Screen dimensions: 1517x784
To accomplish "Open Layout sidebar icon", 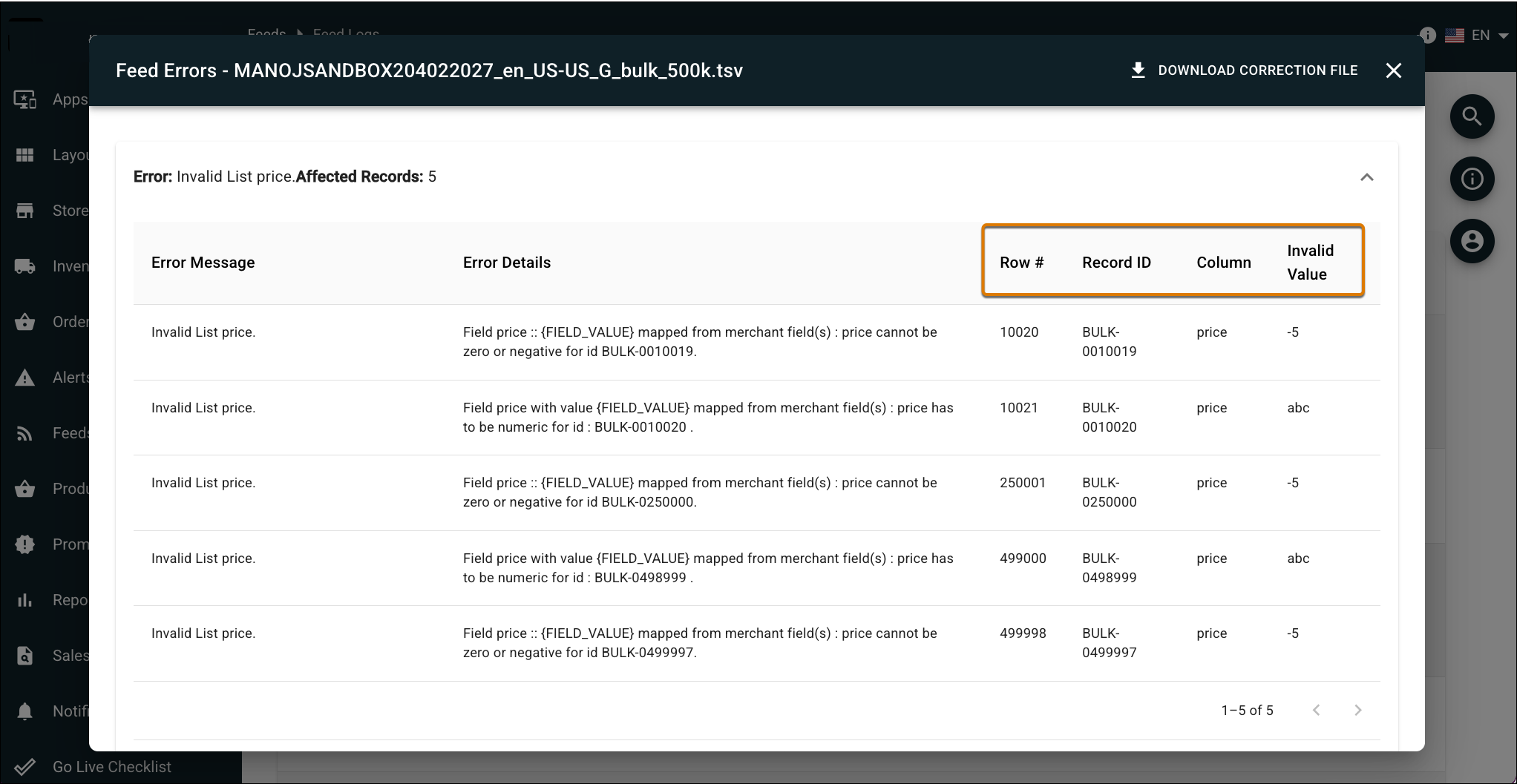I will pyautogui.click(x=25, y=155).
